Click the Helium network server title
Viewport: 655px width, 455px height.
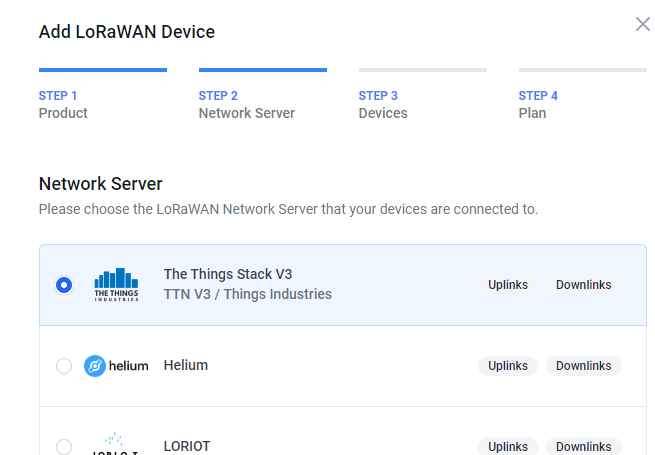186,365
